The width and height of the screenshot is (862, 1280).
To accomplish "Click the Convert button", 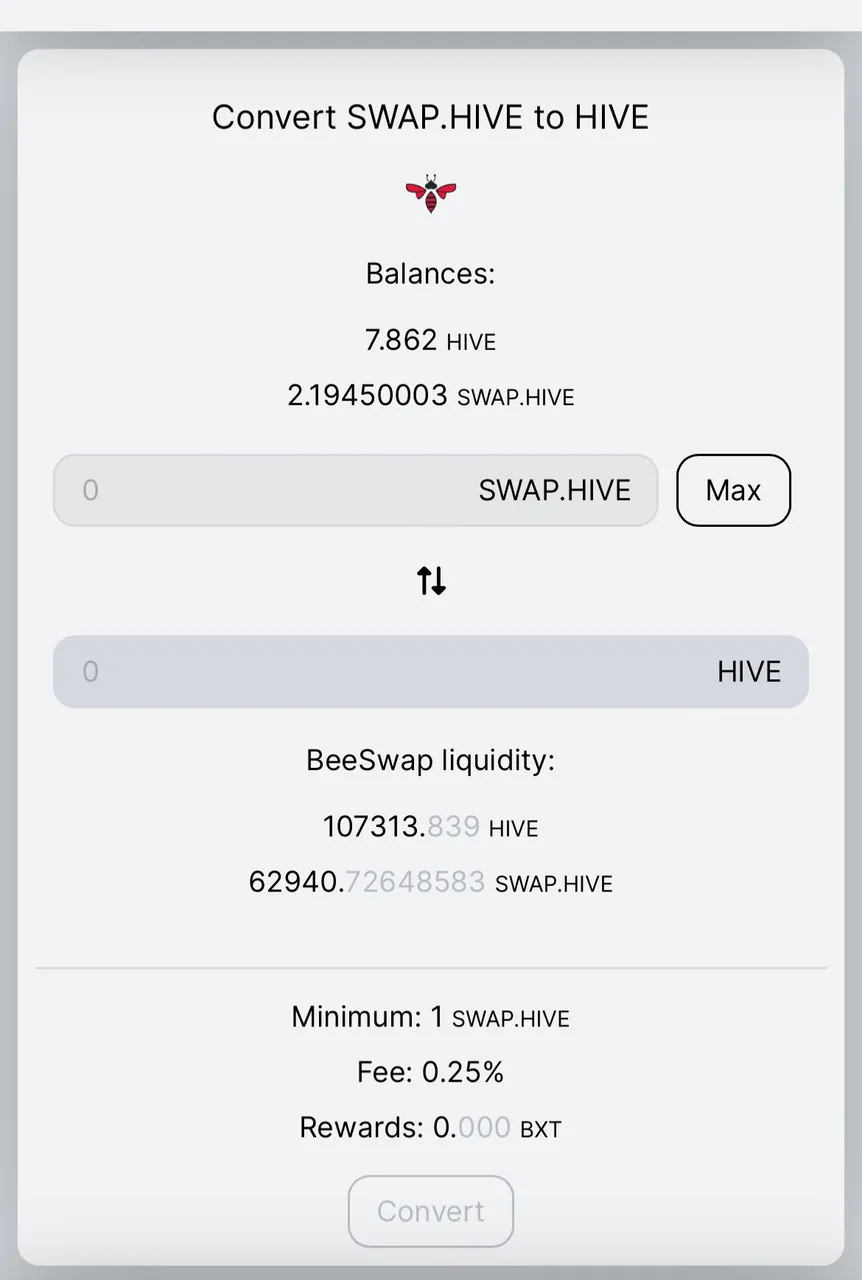I will (x=431, y=1211).
